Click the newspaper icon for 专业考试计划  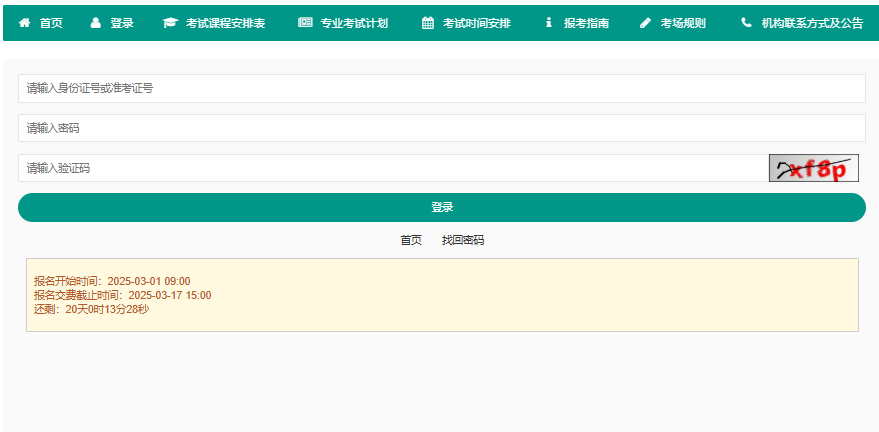pyautogui.click(x=305, y=23)
